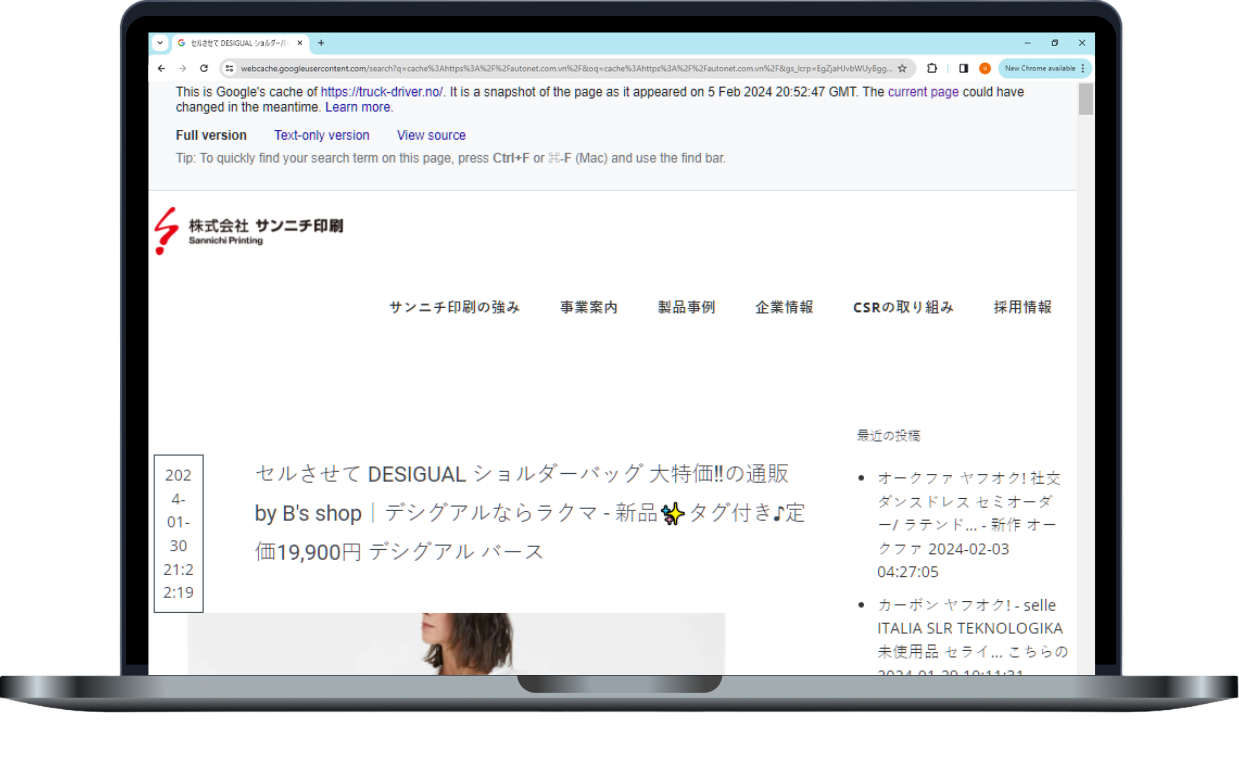Click the New Chrome available button
The height and width of the screenshot is (770, 1239).
[x=1040, y=68]
